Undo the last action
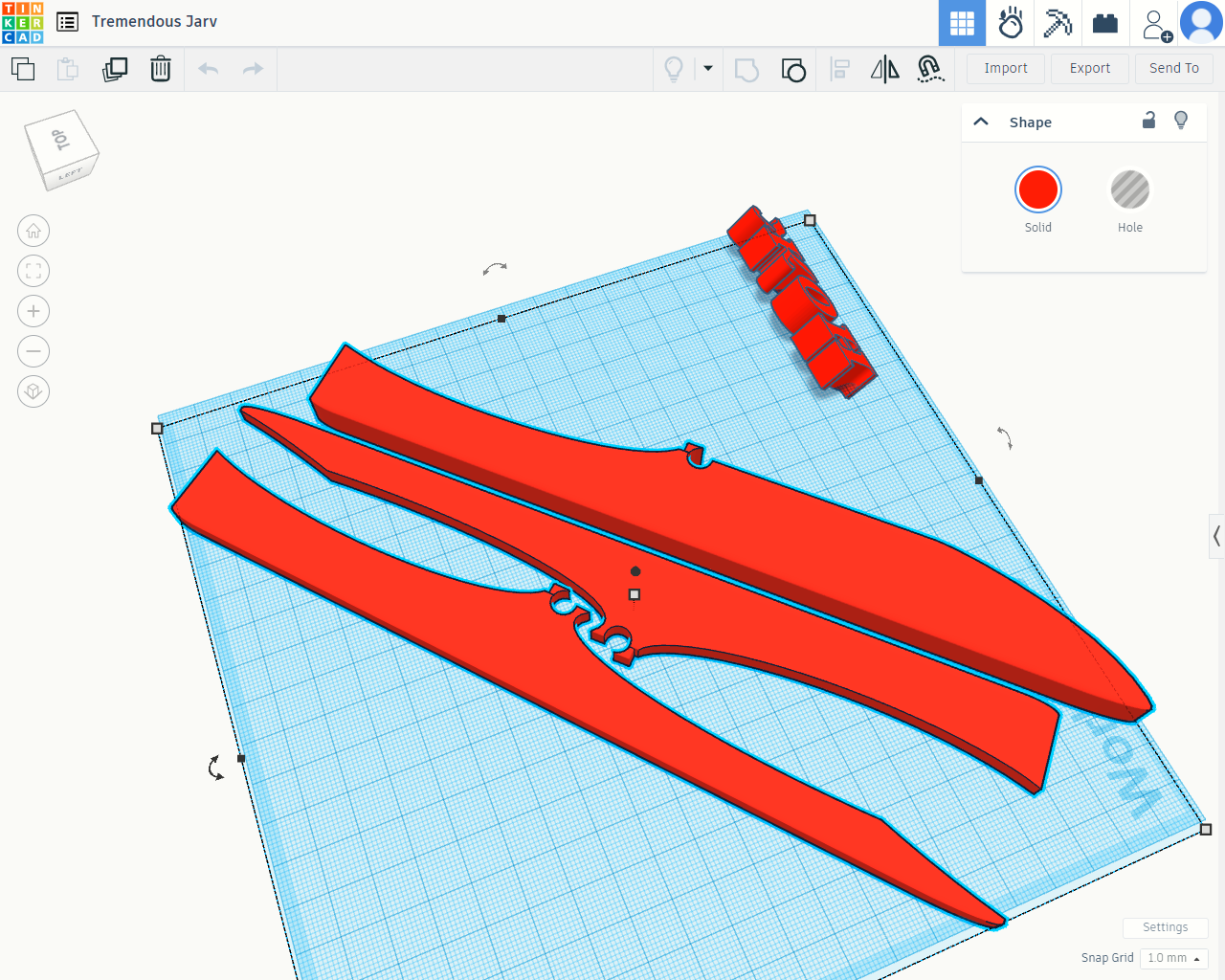The width and height of the screenshot is (1225, 980). pyautogui.click(x=209, y=69)
